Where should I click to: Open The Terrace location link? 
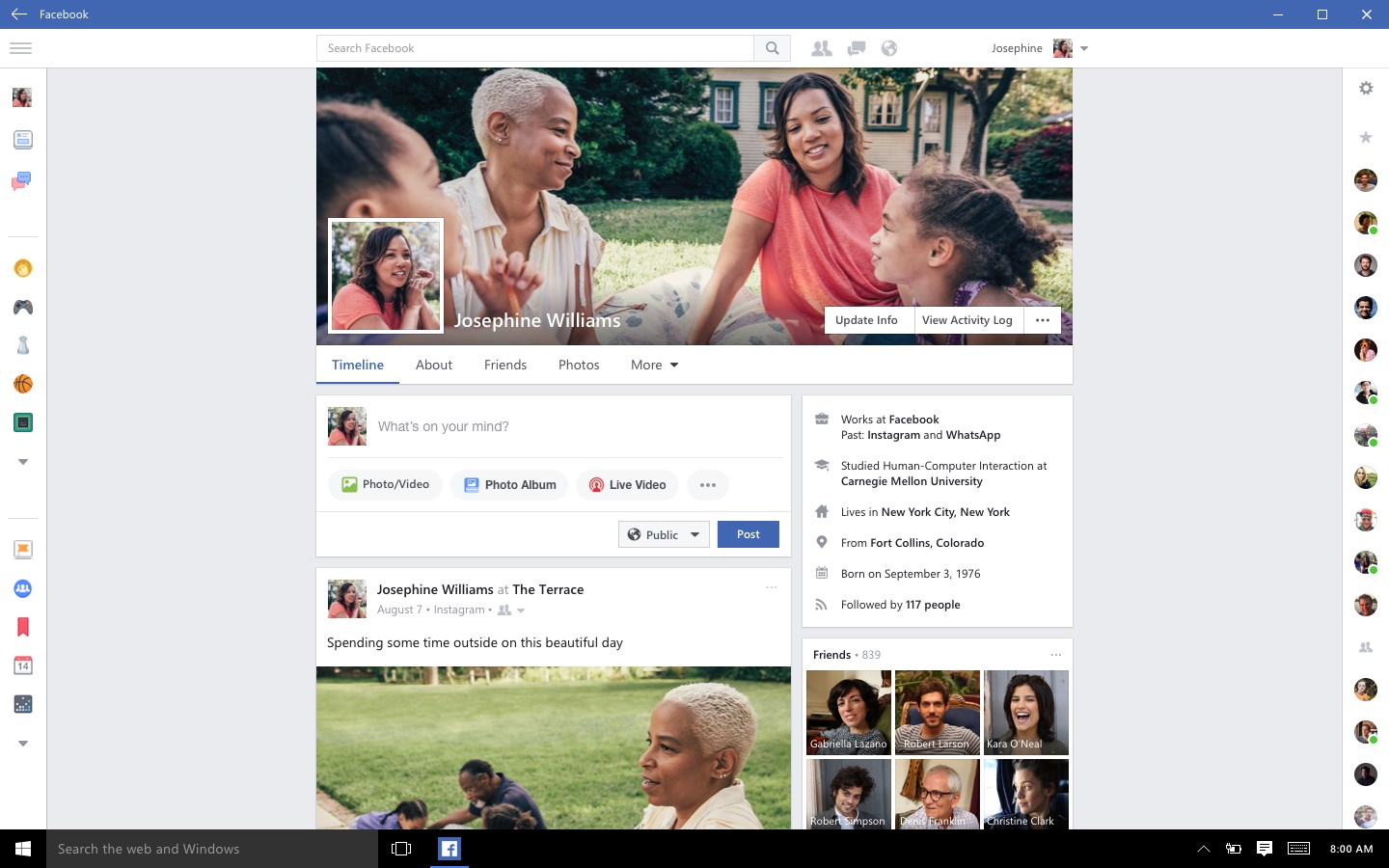(548, 589)
